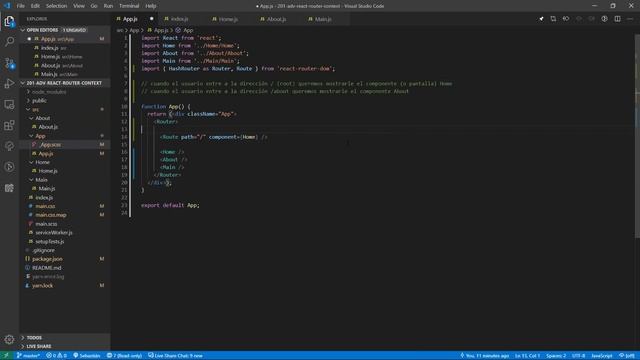
Task: Switch to the Main.js editor tab
Action: (x=323, y=19)
